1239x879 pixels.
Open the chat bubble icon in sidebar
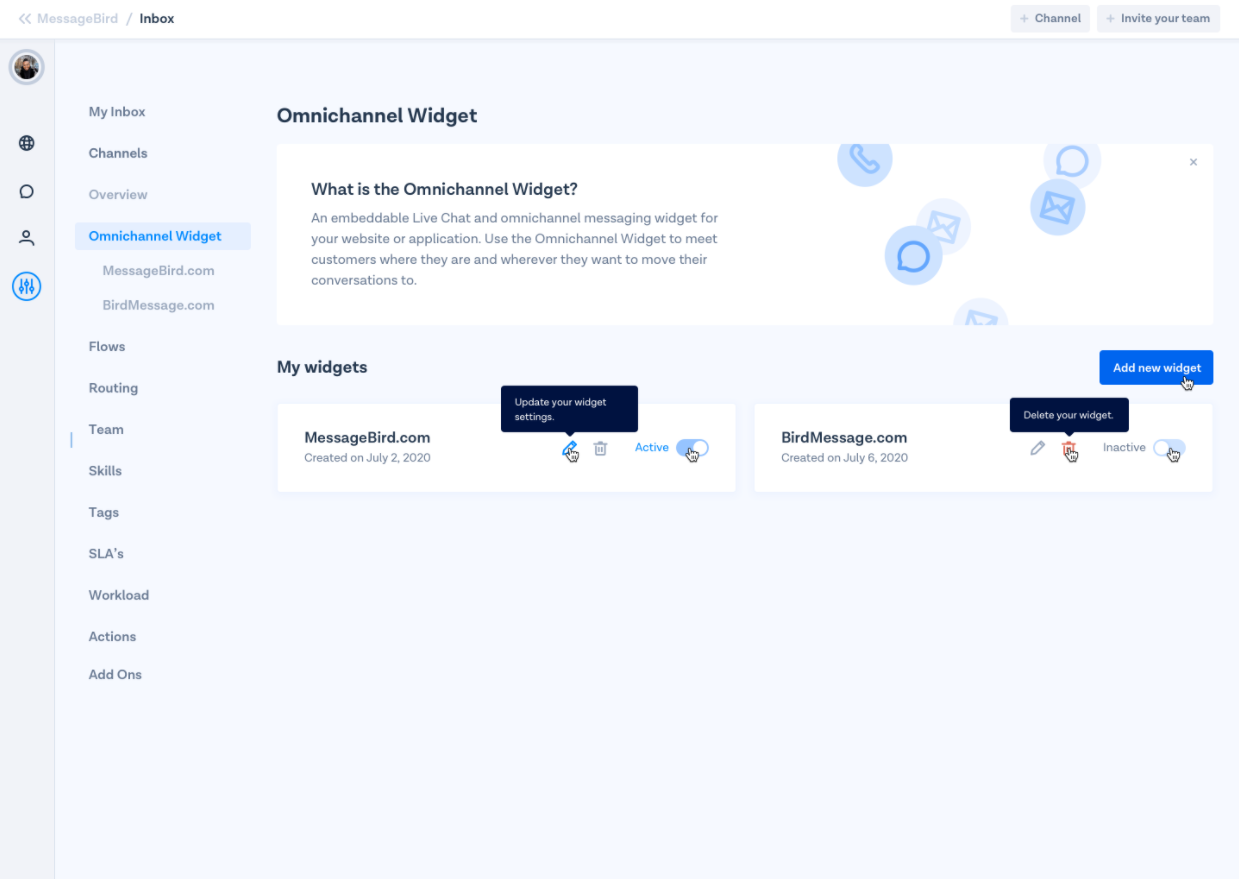27,191
